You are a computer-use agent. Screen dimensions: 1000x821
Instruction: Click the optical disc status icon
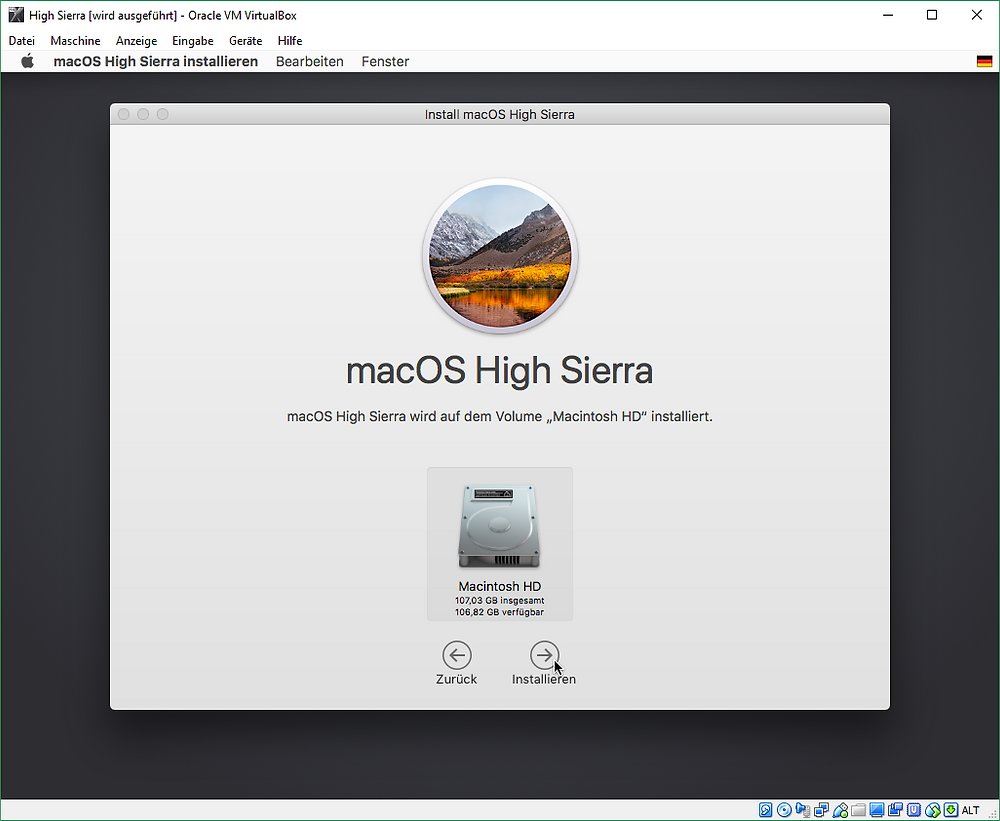pyautogui.click(x=784, y=810)
